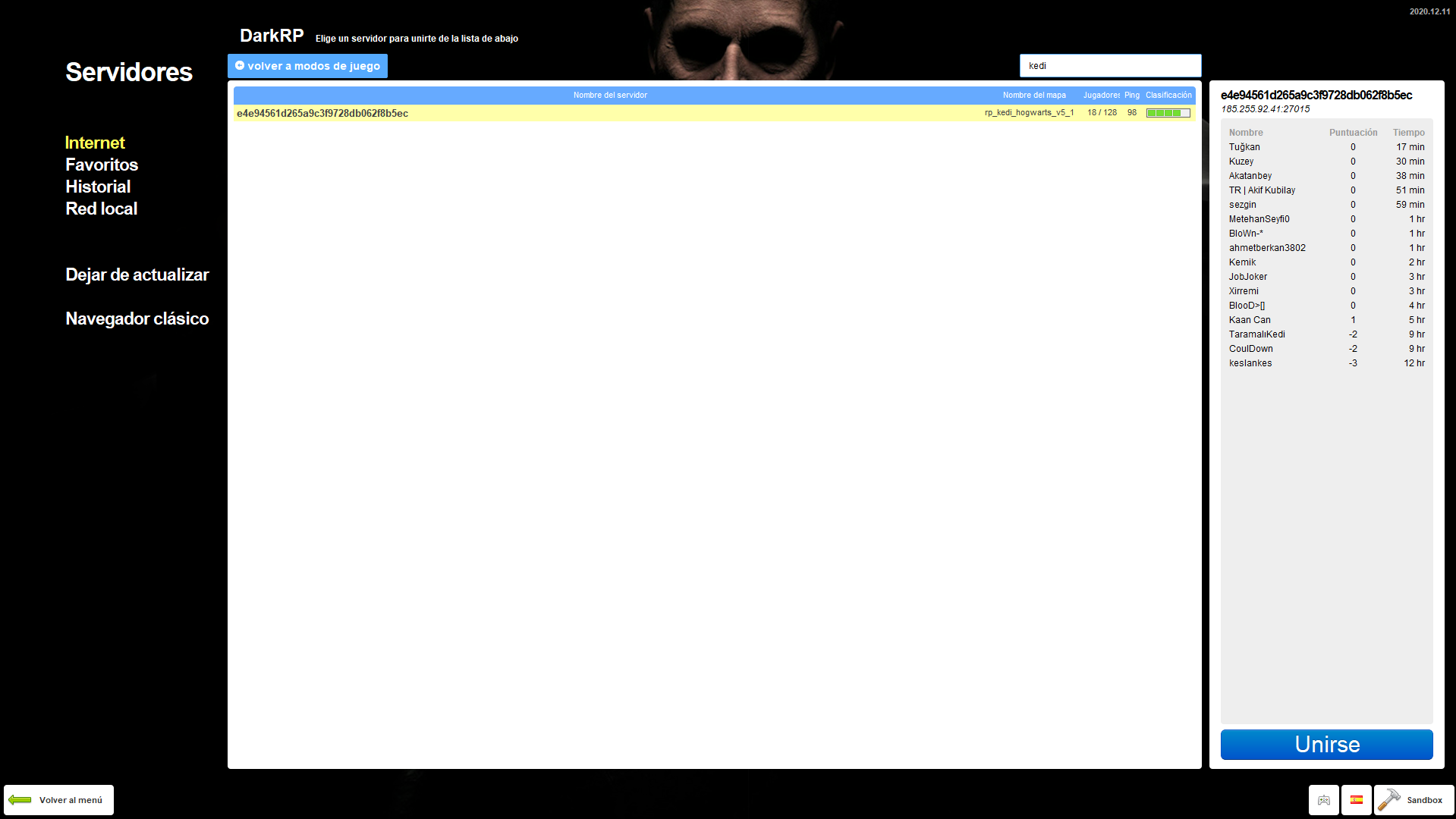Sort servers by the Ping column

click(1131, 95)
